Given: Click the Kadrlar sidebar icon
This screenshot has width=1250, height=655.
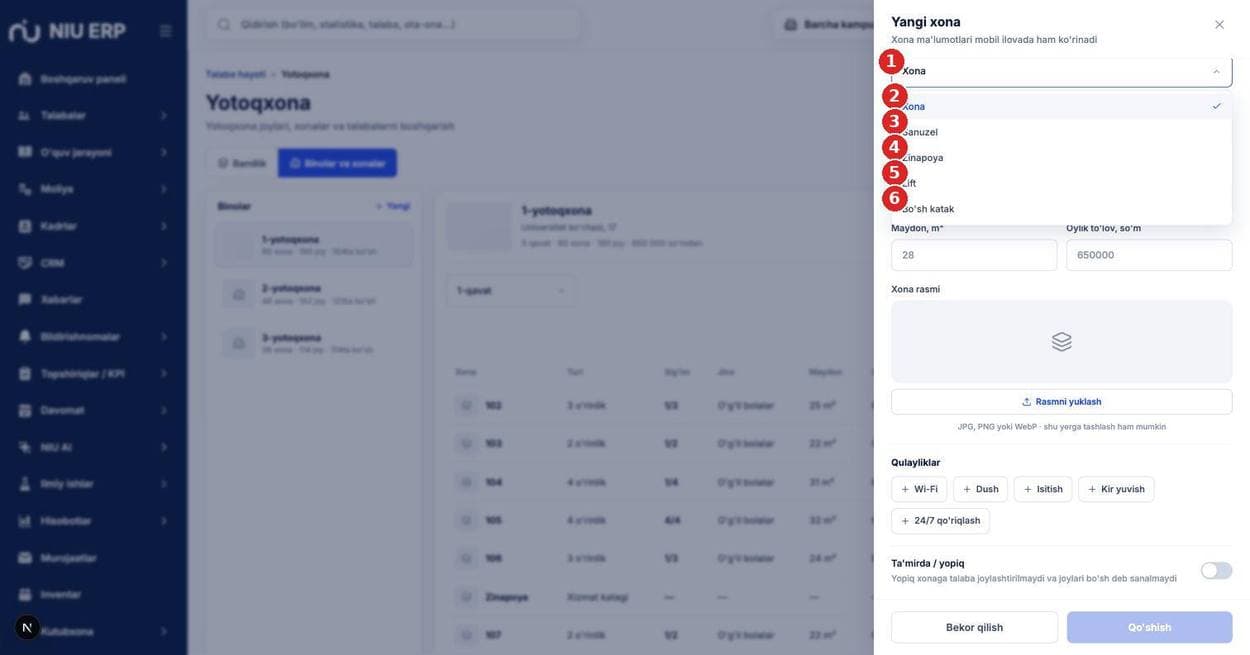Looking at the screenshot, I should (x=25, y=226).
